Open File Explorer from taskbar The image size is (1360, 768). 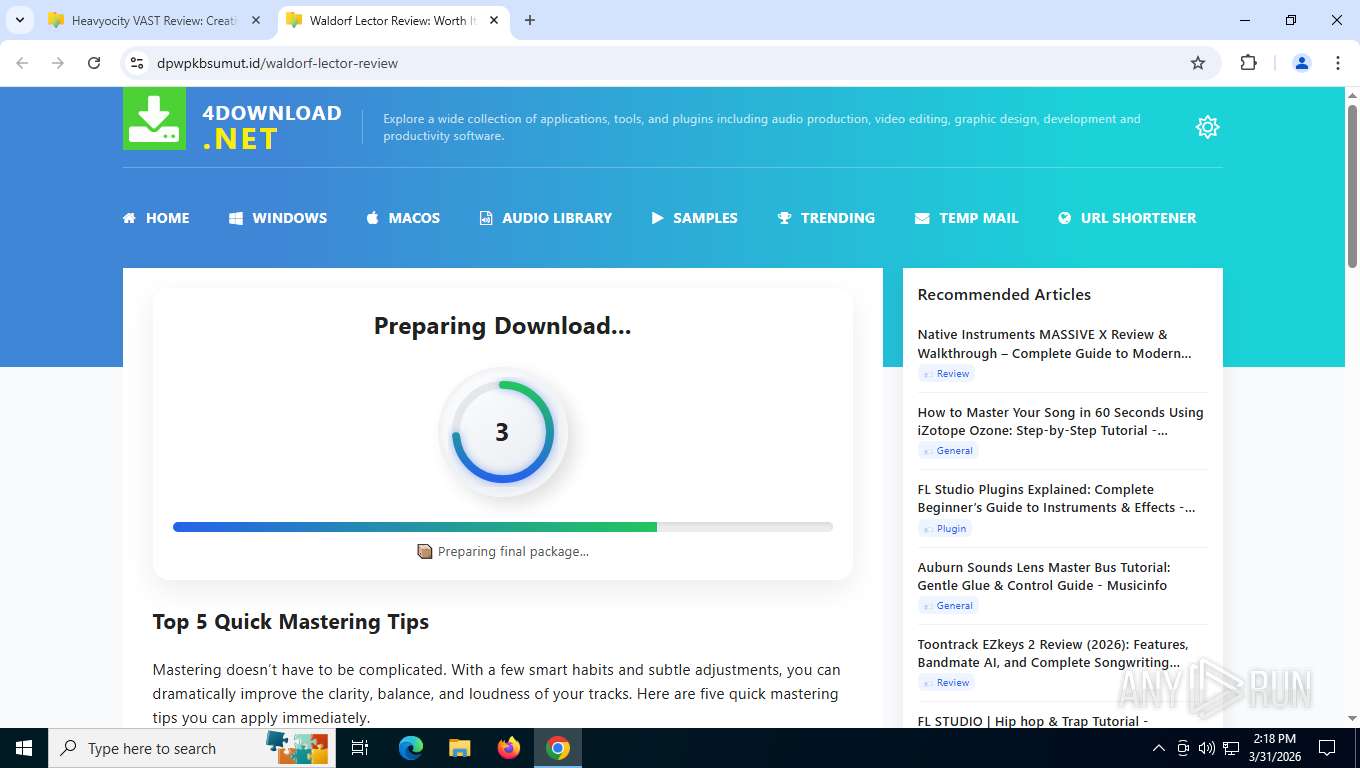point(459,748)
